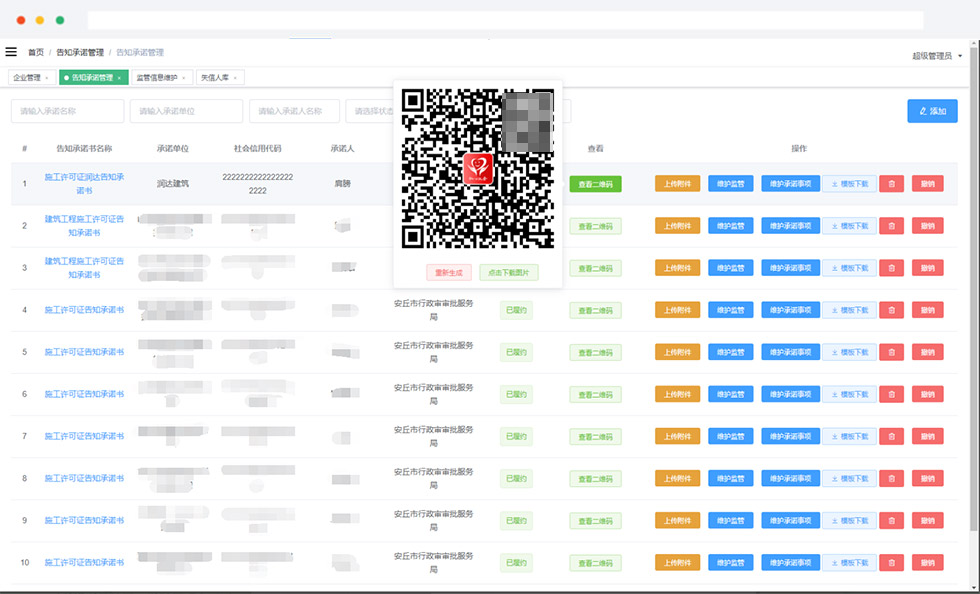Click 维护监管 in row 6
Image resolution: width=980 pixels, height=594 pixels.
pos(731,395)
